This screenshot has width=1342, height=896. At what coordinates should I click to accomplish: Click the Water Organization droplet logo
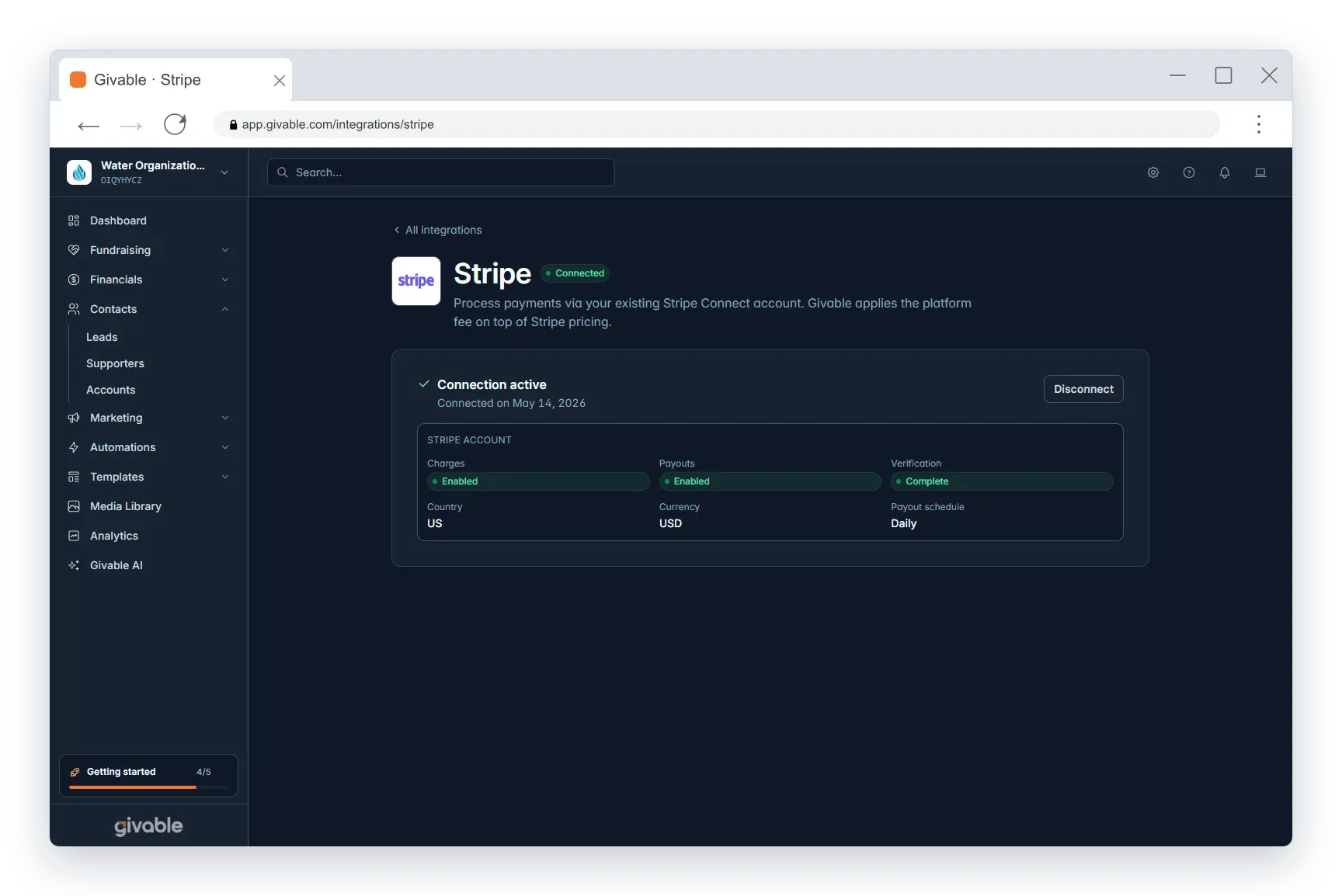tap(79, 172)
